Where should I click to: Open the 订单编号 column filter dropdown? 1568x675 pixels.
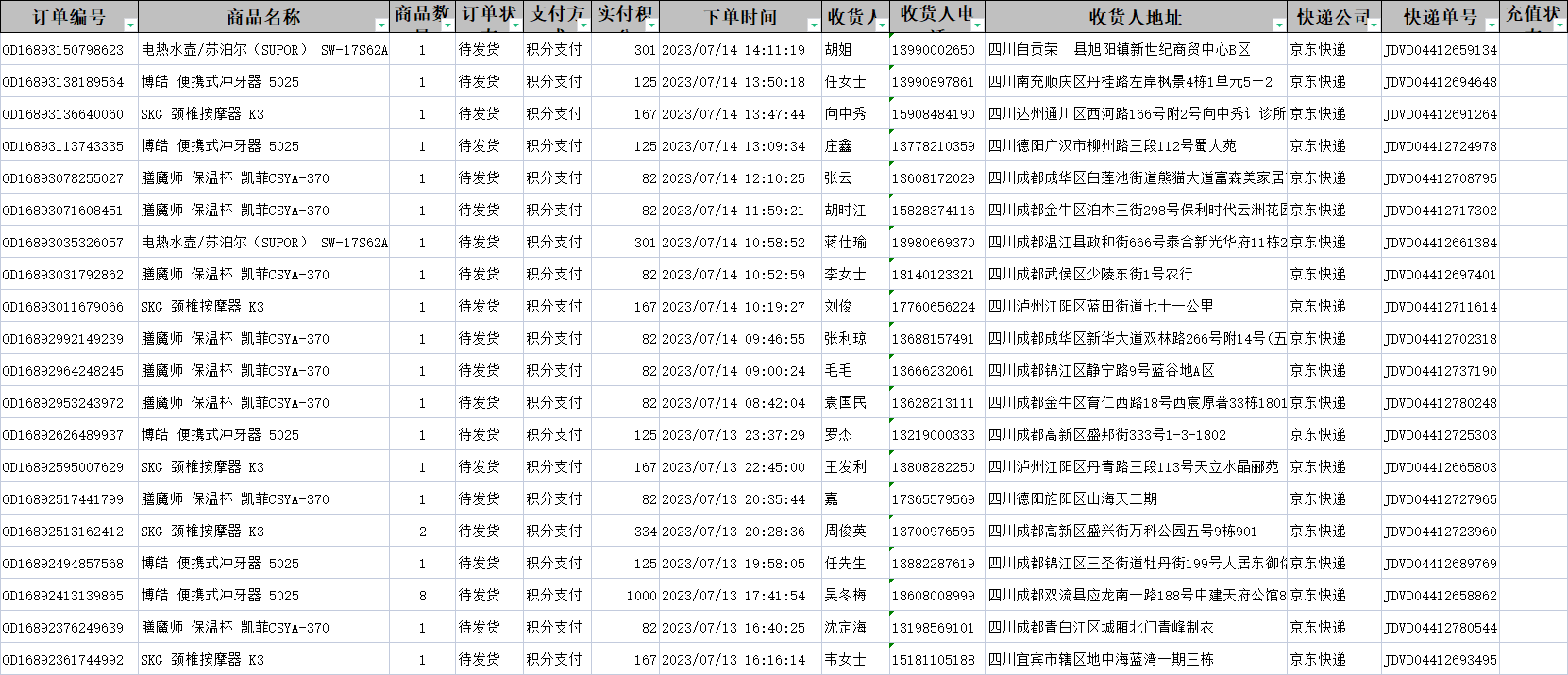(130, 25)
